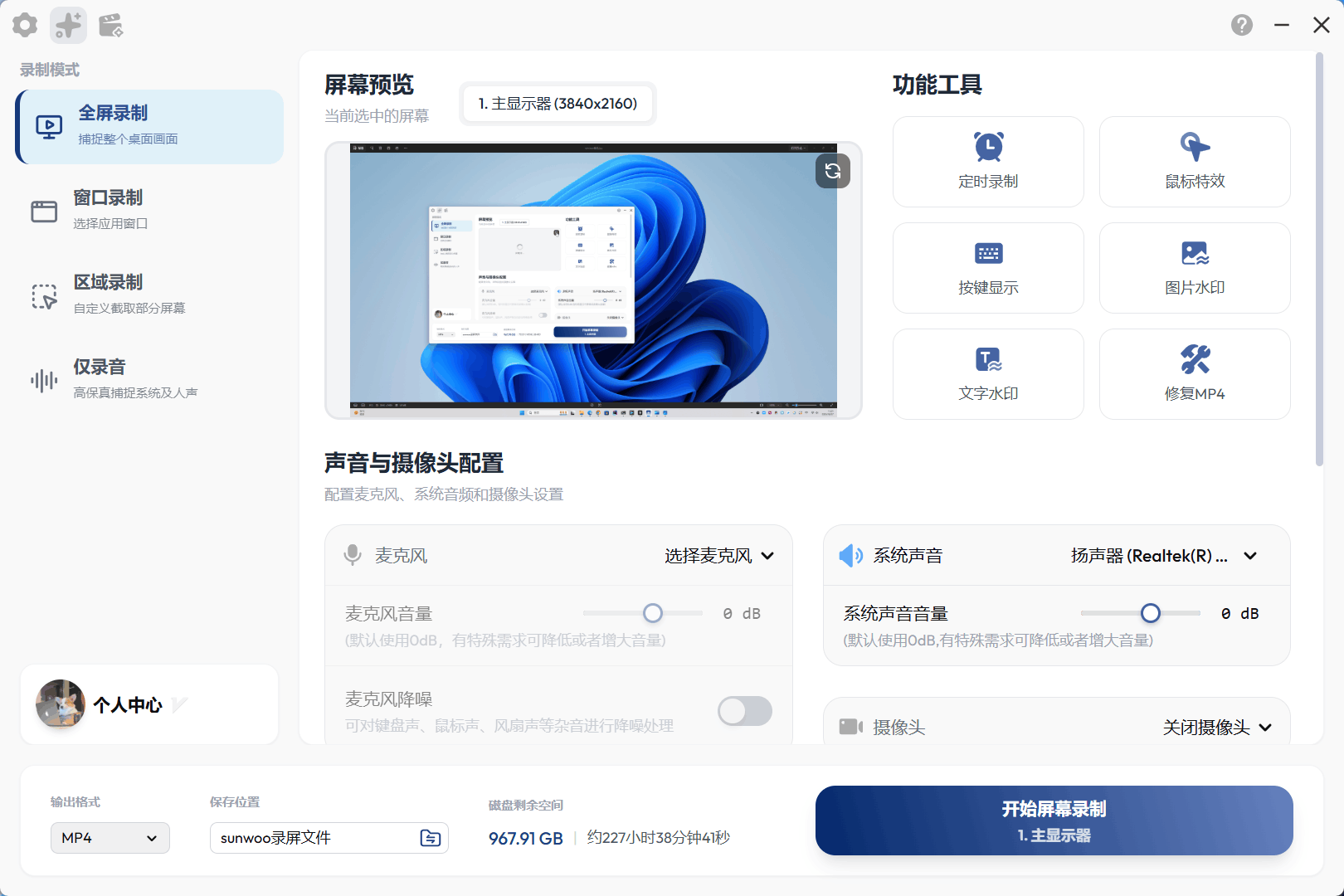Screen dimensions: 1344x896
Task: Click the camera icon beside 摄像头
Action: tap(851, 727)
